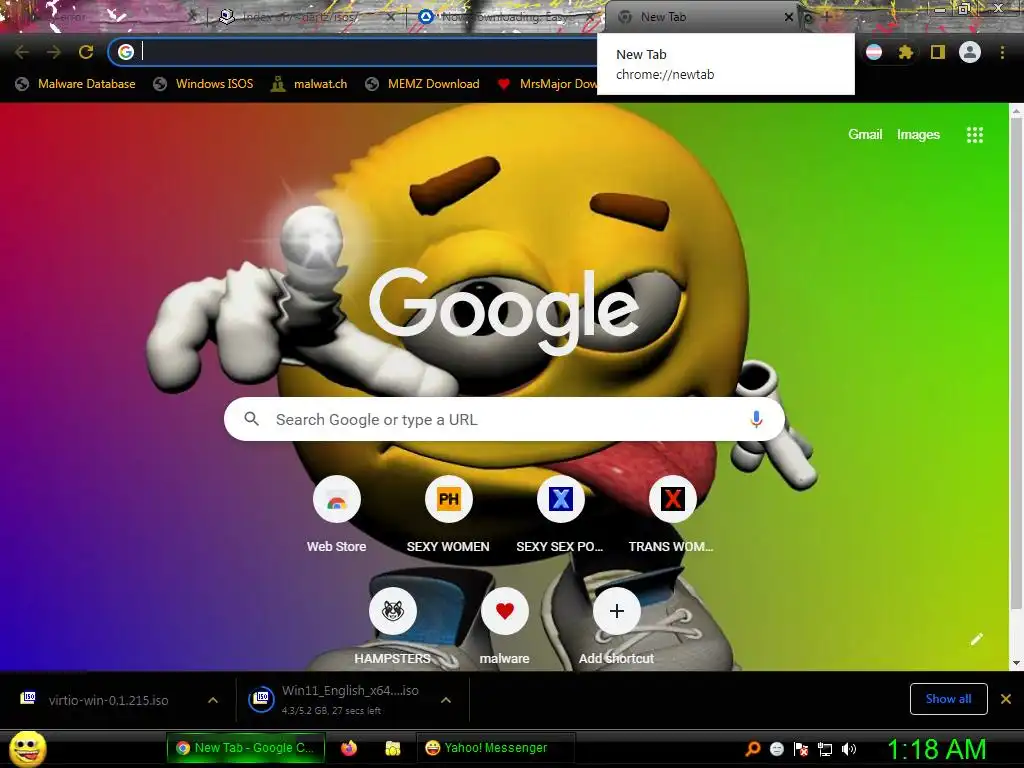Open the side panel icon in toolbar
The height and width of the screenshot is (768, 1024).
coord(938,52)
